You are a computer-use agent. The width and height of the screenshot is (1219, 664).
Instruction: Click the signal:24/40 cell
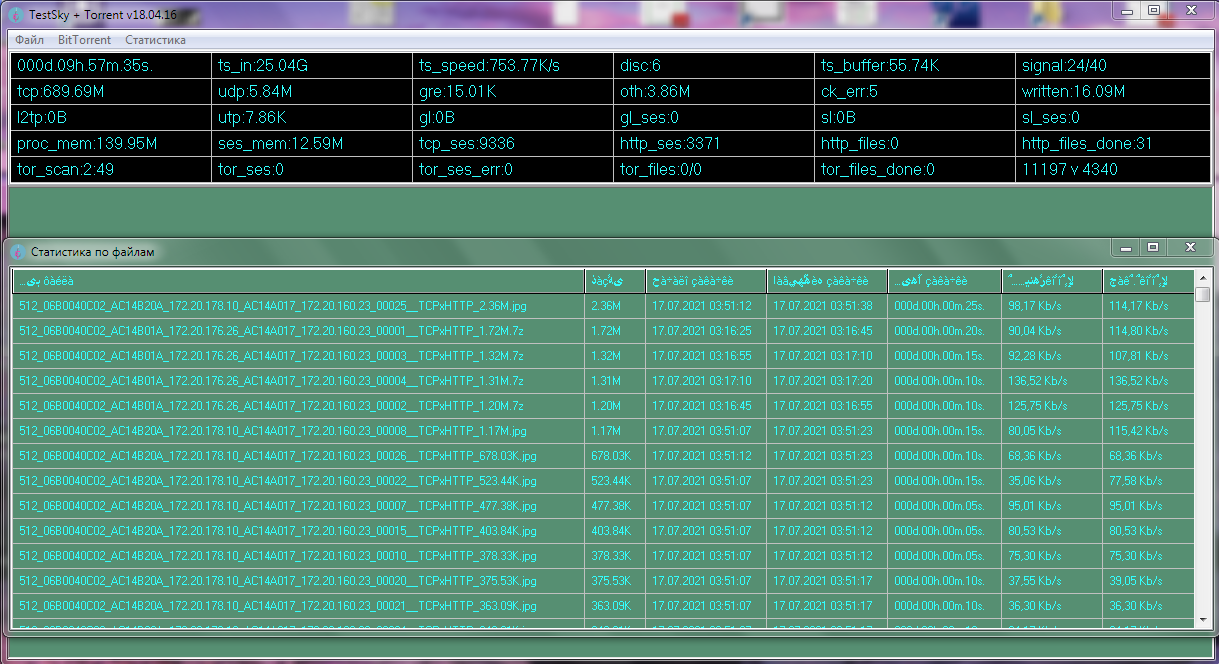coord(1112,66)
